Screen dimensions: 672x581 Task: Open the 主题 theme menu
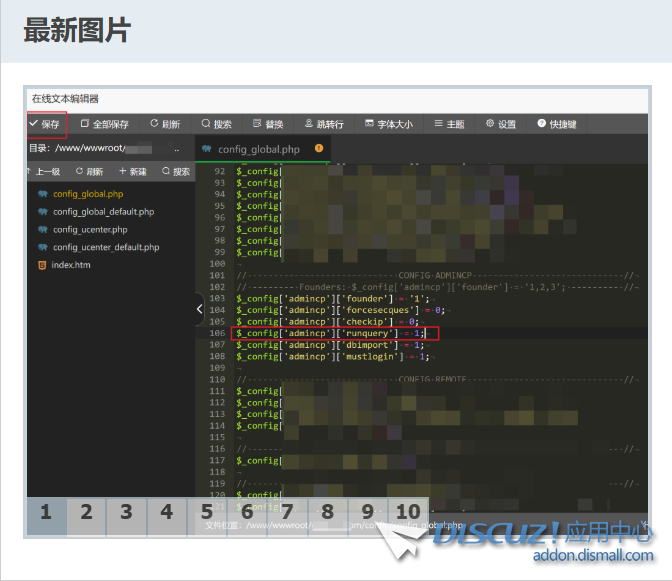coord(448,124)
